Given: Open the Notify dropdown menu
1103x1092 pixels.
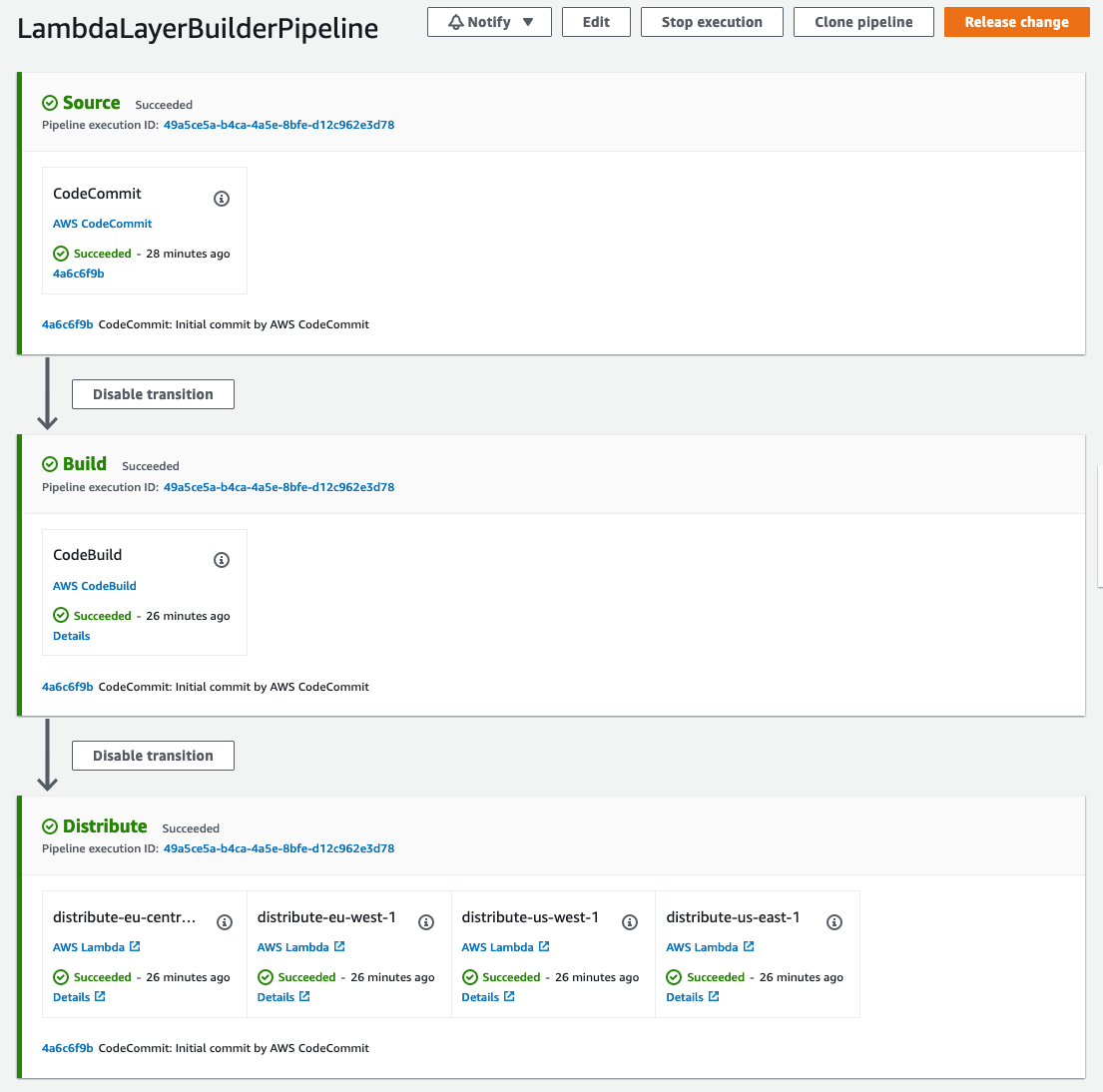Looking at the screenshot, I should click(489, 22).
